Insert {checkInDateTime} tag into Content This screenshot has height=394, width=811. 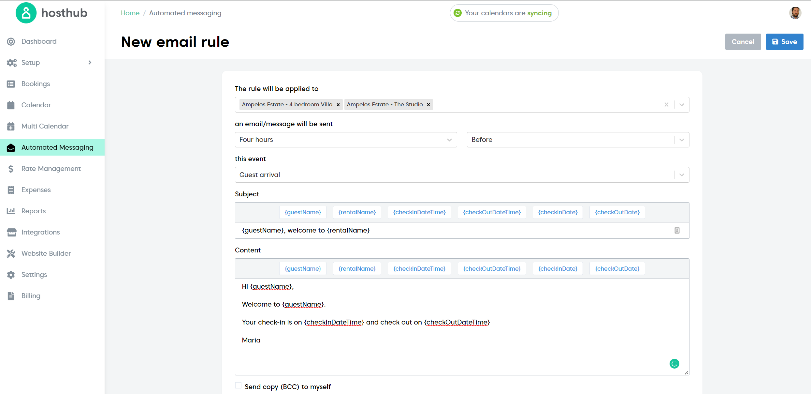(x=419, y=268)
